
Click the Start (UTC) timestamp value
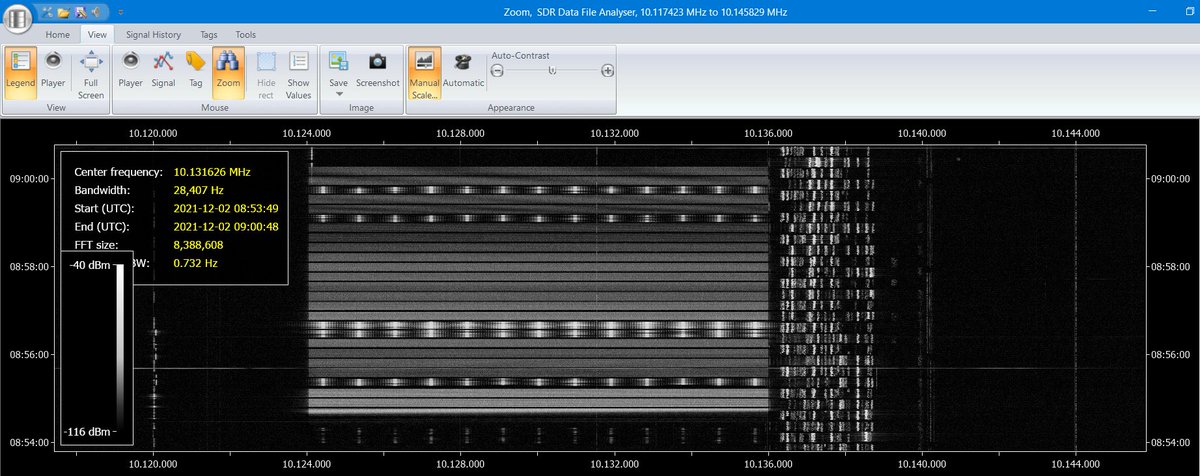[x=226, y=208]
